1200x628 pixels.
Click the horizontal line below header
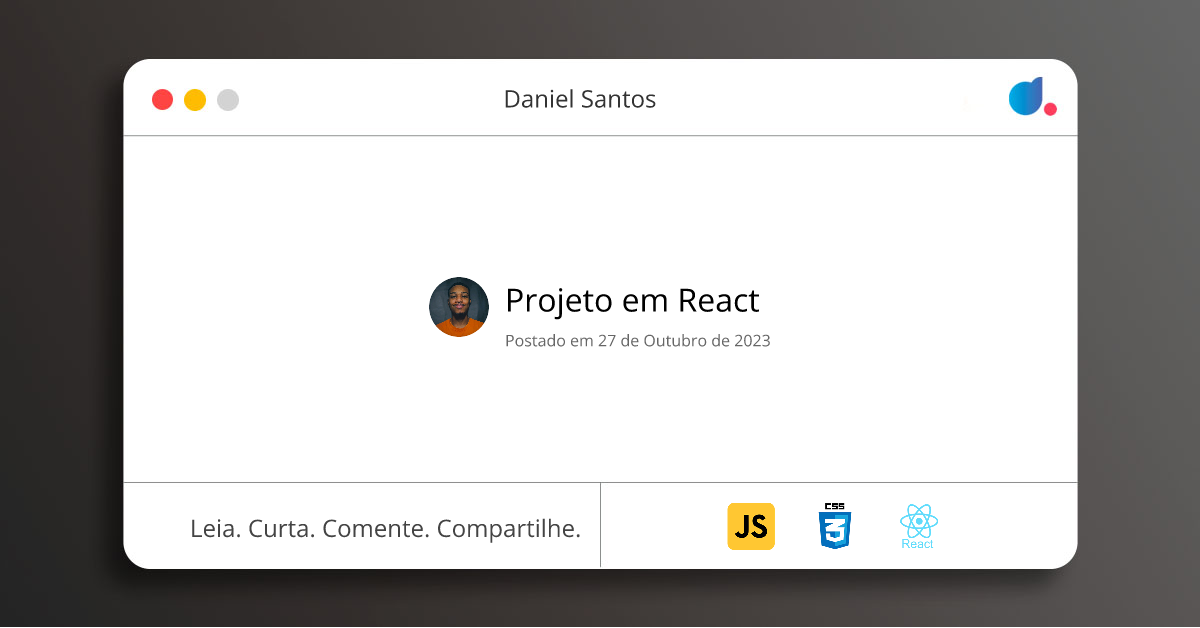(x=600, y=135)
